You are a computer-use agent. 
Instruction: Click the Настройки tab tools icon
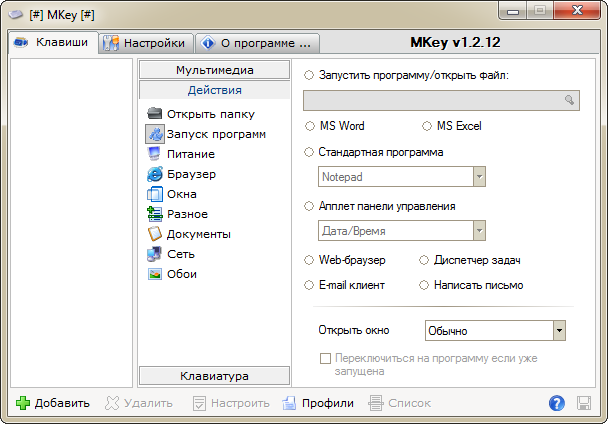111,43
